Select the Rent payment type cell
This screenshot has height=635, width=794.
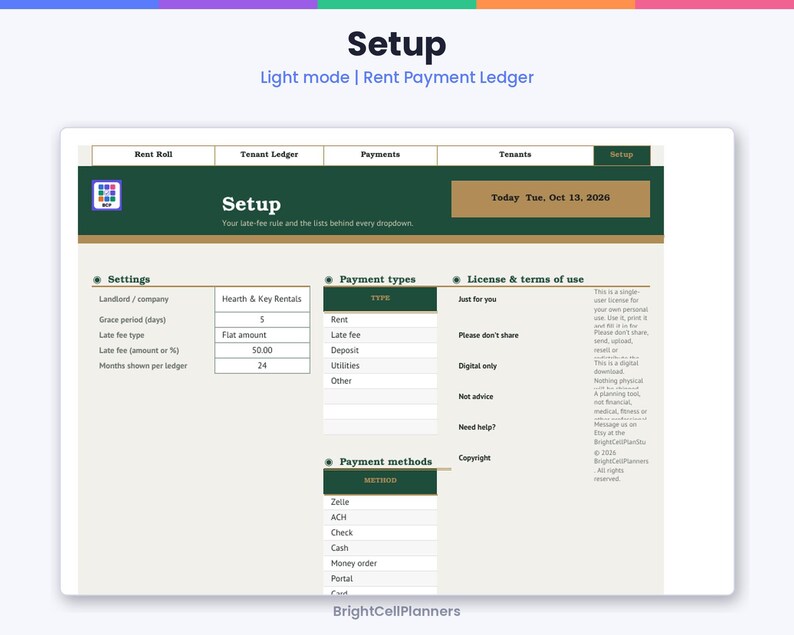click(380, 320)
